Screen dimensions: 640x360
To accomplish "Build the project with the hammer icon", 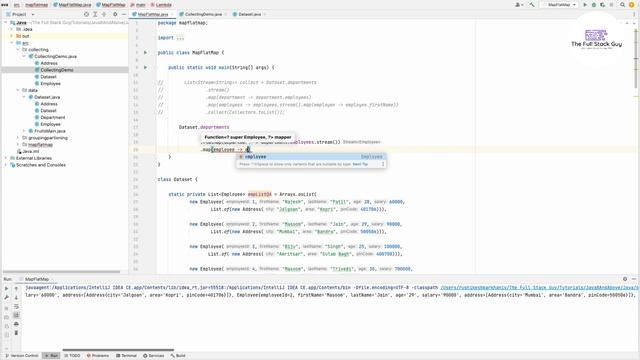I will [532, 5].
